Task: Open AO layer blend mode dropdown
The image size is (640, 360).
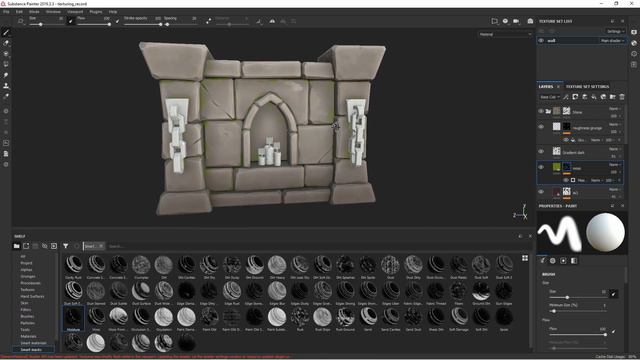Action: pos(615,189)
